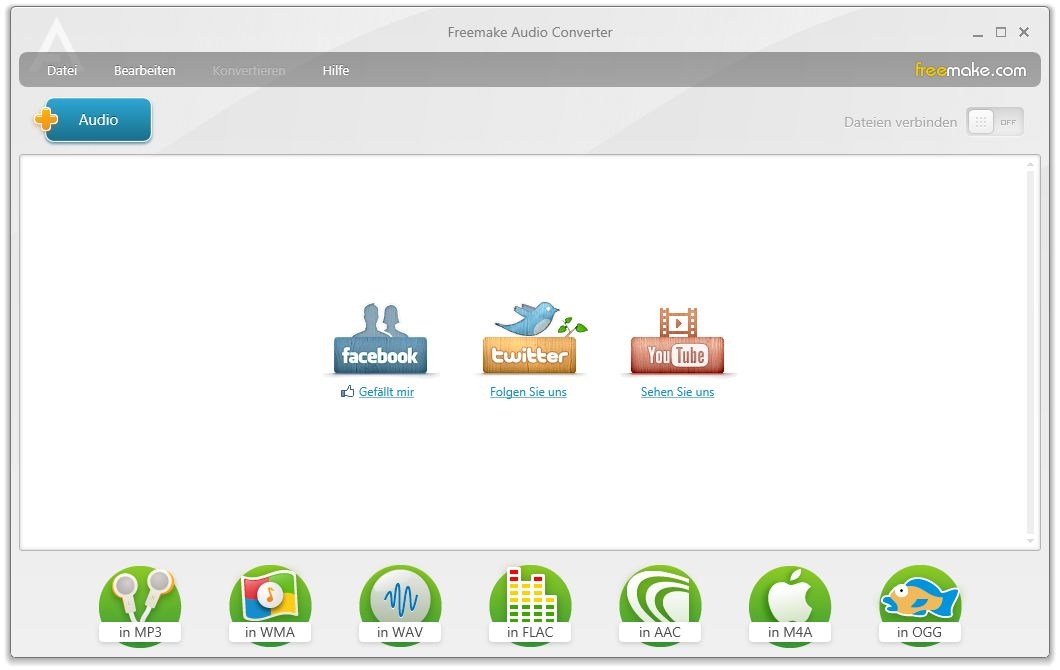
Task: Select the in AAC conversion icon
Action: pyautogui.click(x=660, y=606)
